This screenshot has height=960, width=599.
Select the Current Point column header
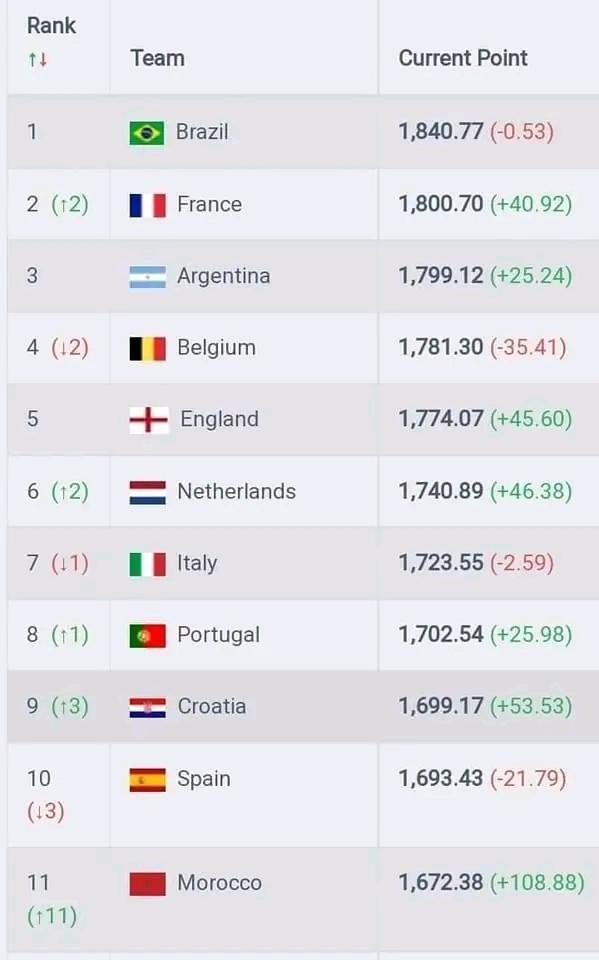pyautogui.click(x=463, y=59)
